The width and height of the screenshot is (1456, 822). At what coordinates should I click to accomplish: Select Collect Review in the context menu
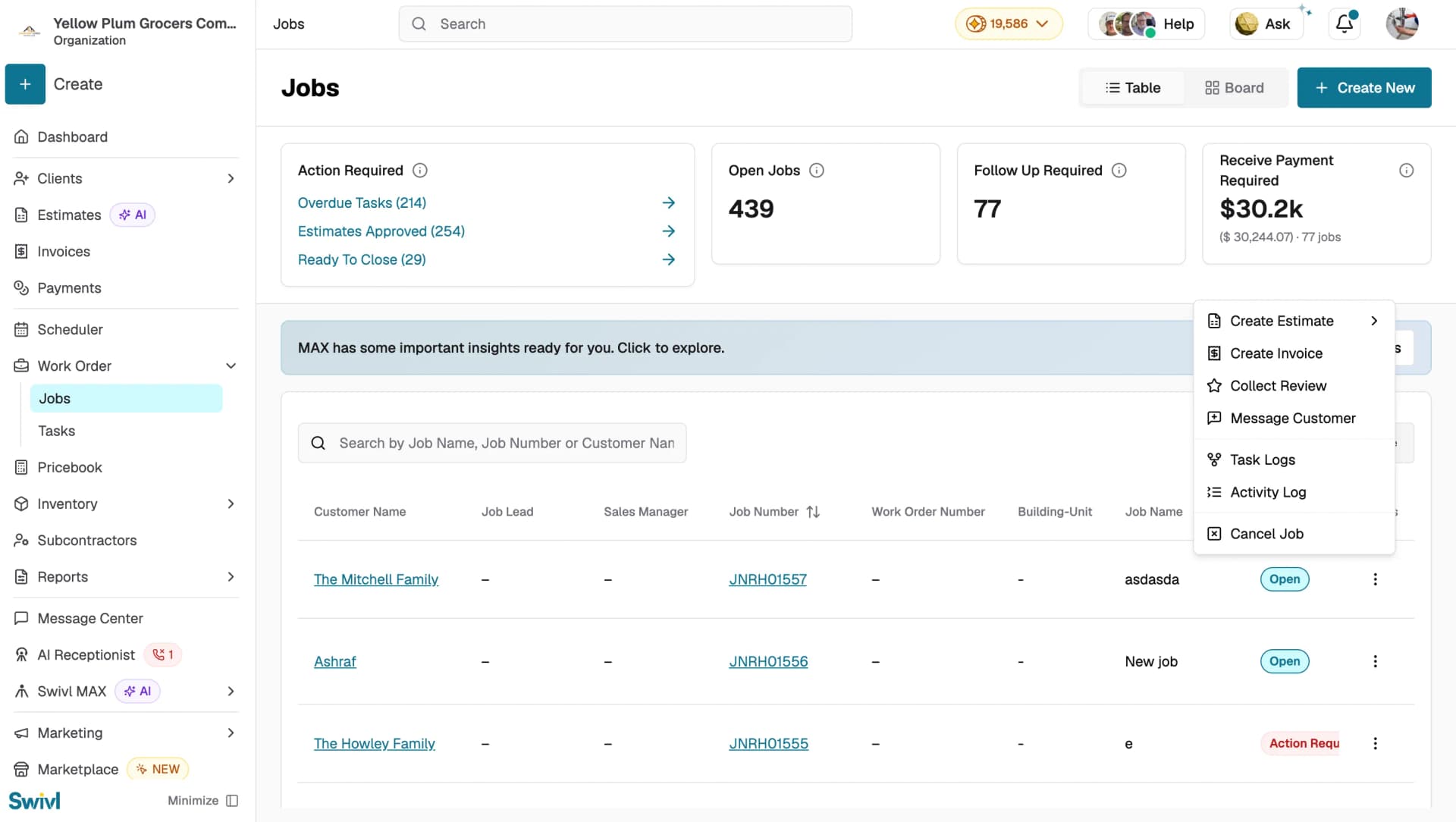click(x=1294, y=386)
